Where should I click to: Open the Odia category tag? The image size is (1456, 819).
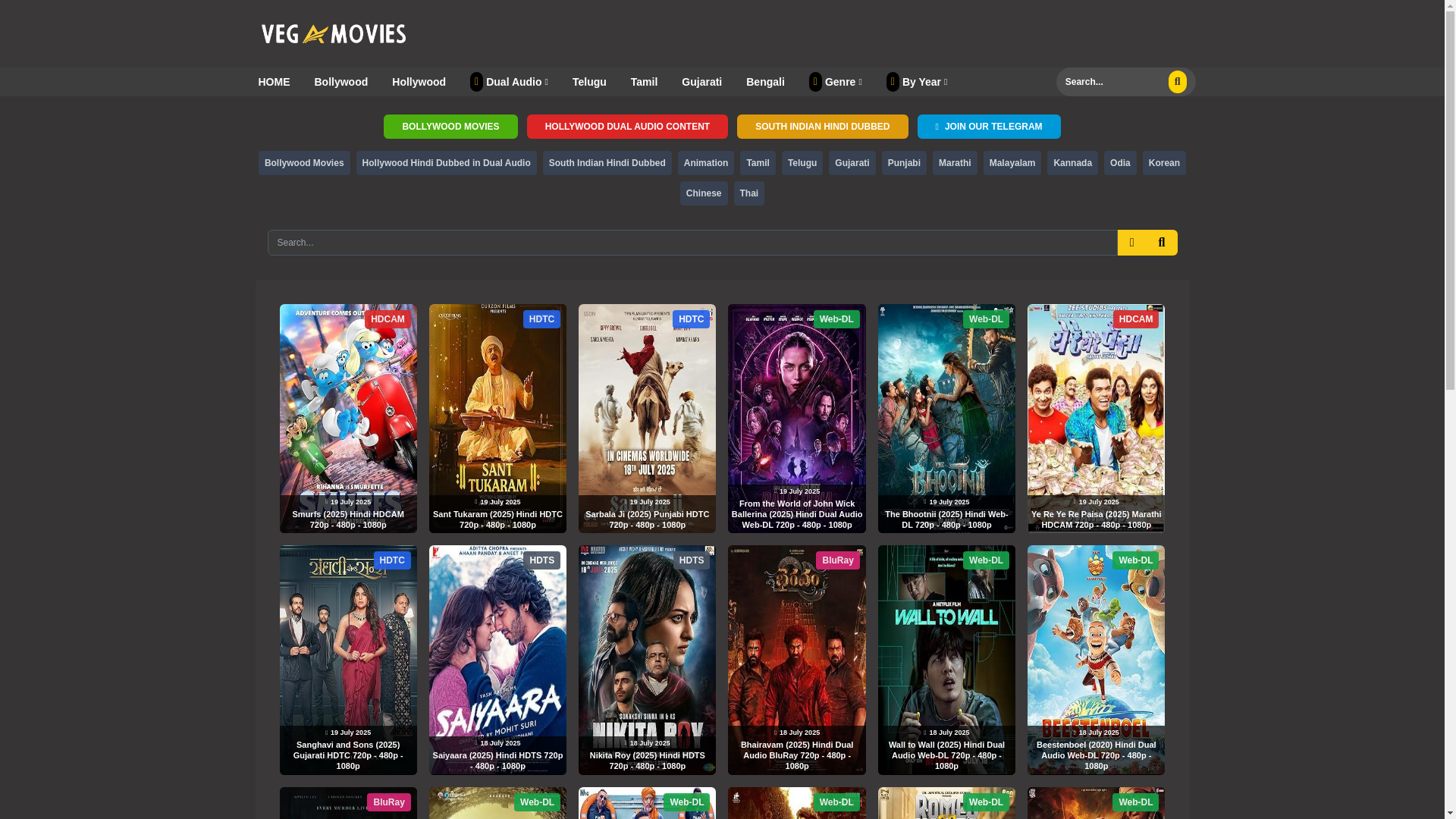point(1120,163)
